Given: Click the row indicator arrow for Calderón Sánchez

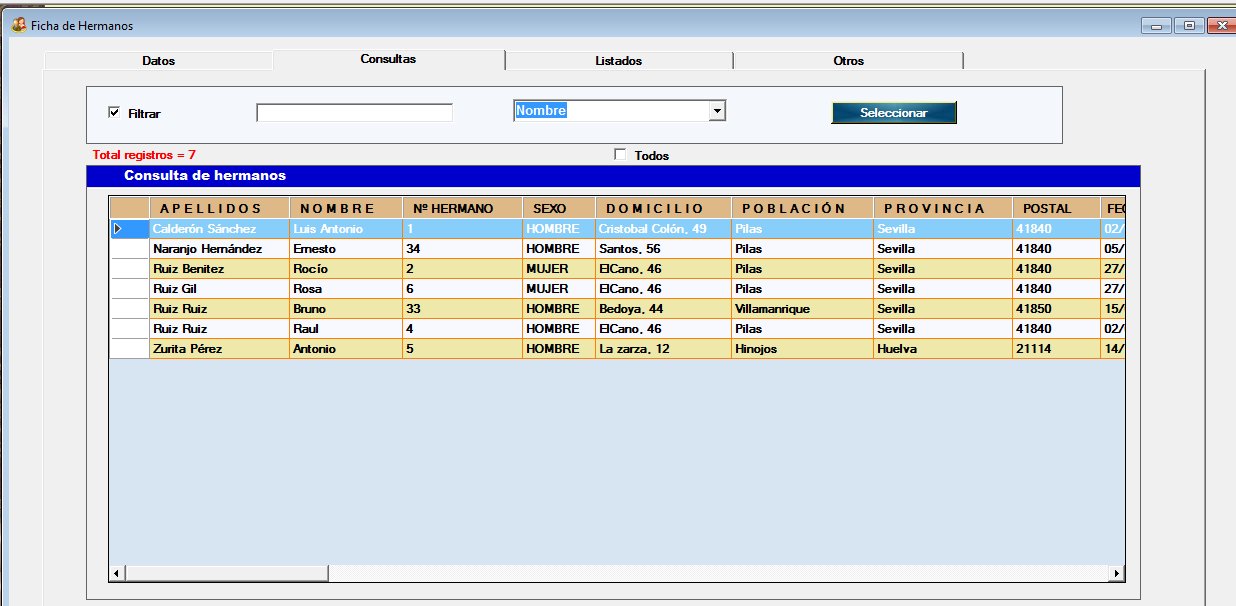Looking at the screenshot, I should [x=119, y=229].
